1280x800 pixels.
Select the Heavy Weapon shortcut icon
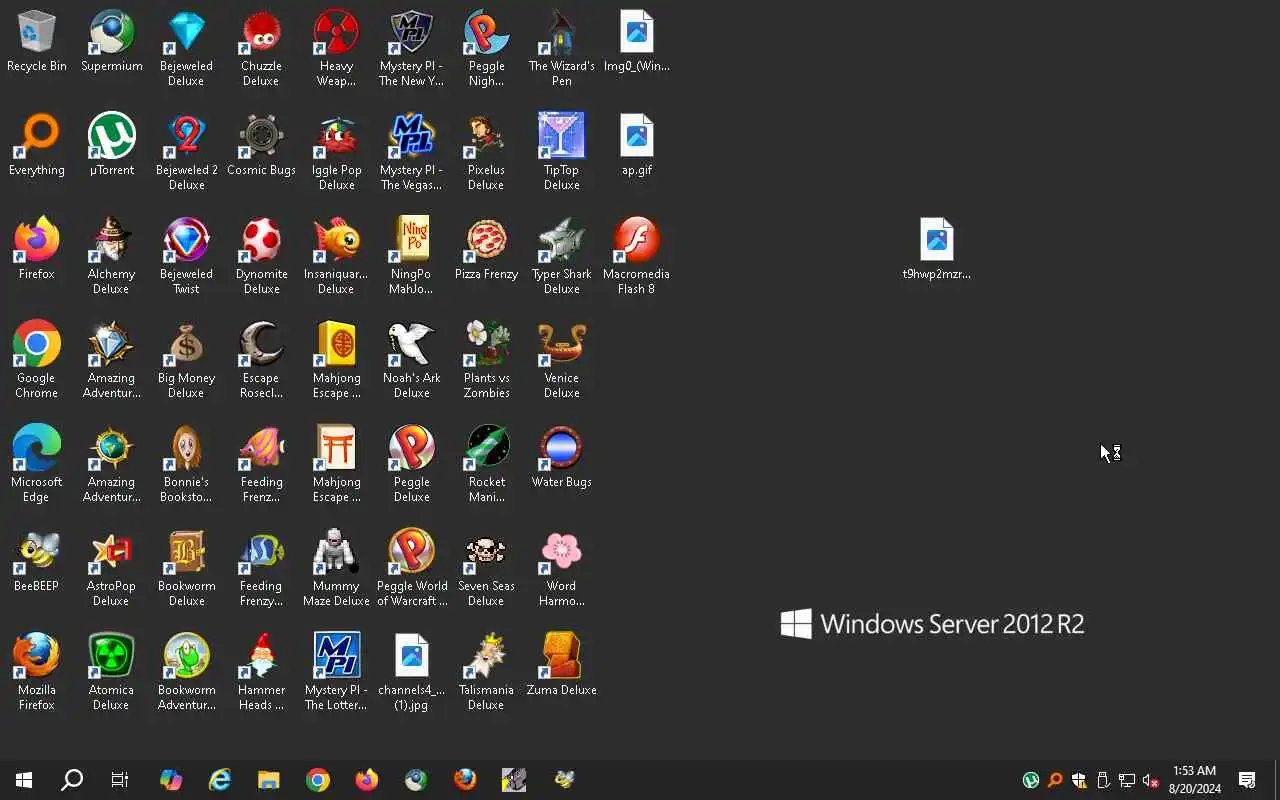tap(336, 49)
